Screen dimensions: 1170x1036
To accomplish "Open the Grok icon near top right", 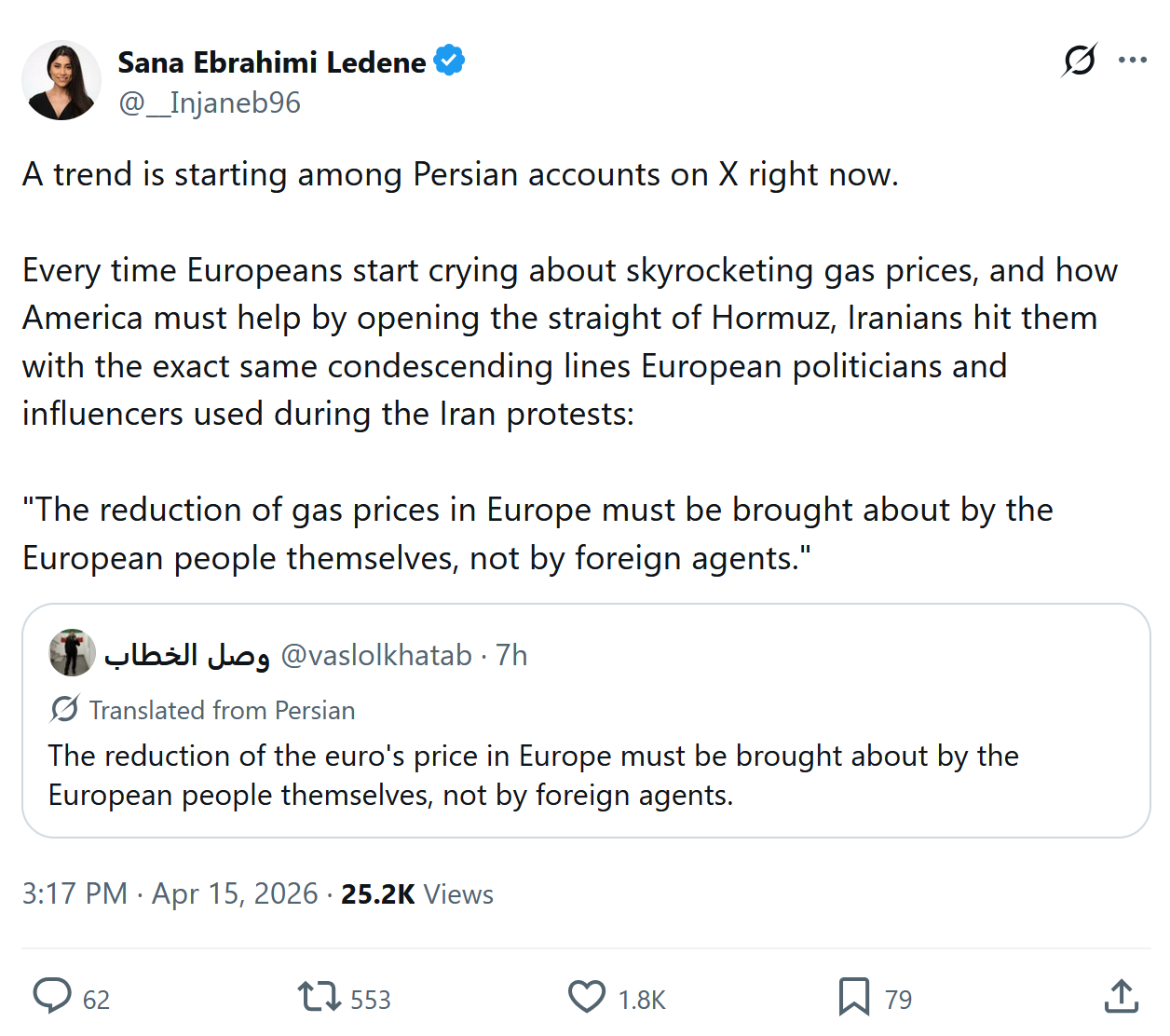I will [x=1080, y=61].
